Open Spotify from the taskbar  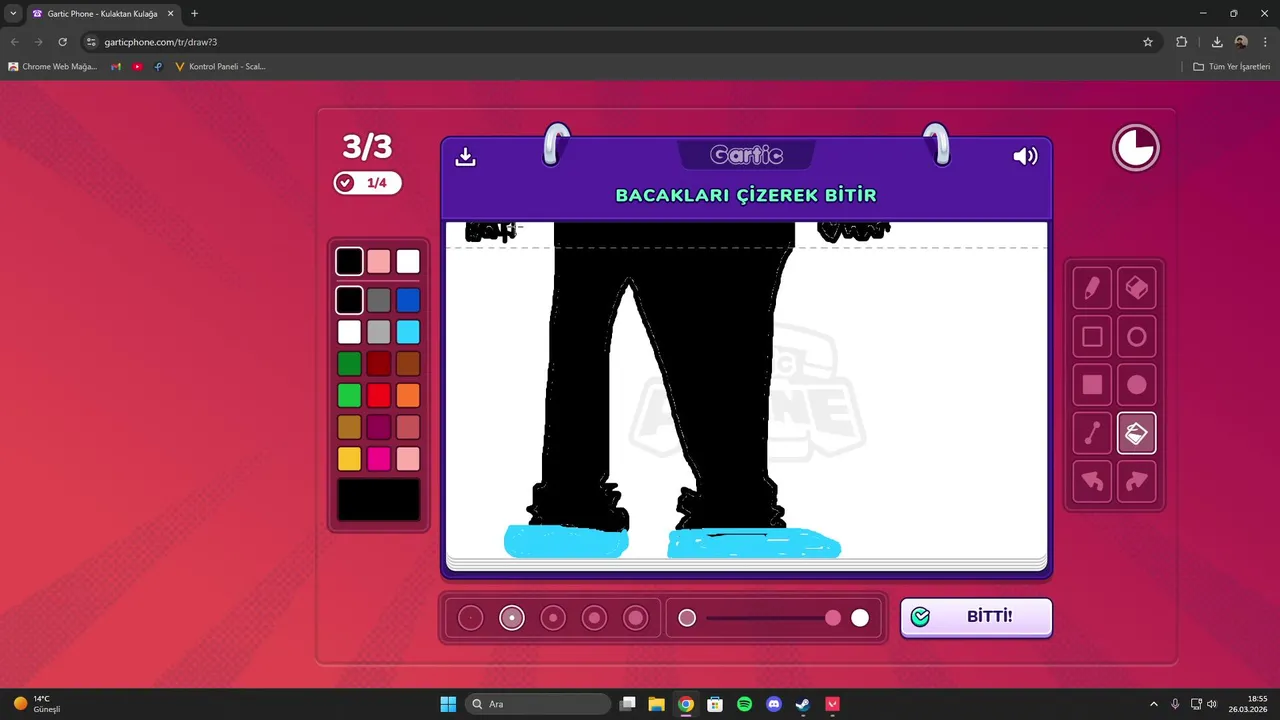(744, 704)
